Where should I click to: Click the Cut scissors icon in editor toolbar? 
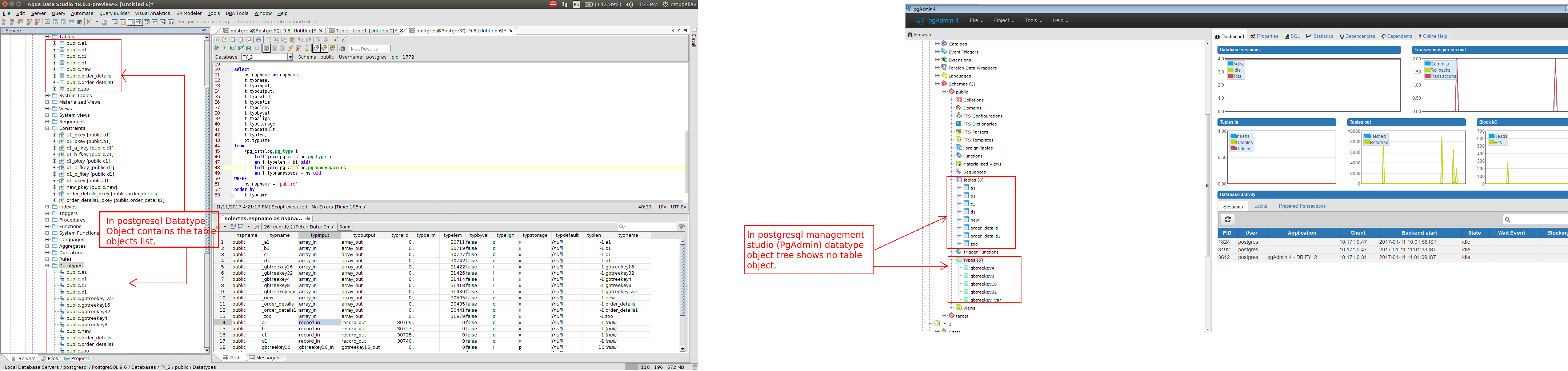pos(276,40)
